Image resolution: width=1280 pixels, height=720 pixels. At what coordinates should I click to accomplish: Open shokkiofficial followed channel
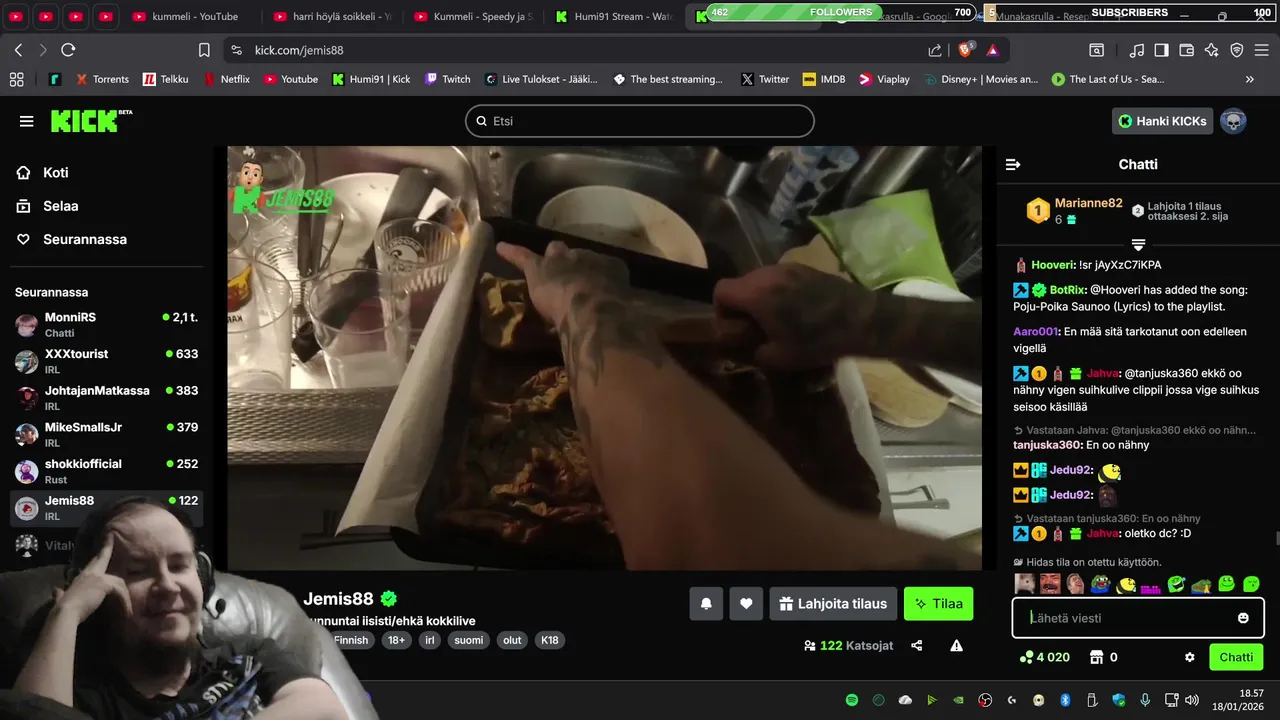106,471
